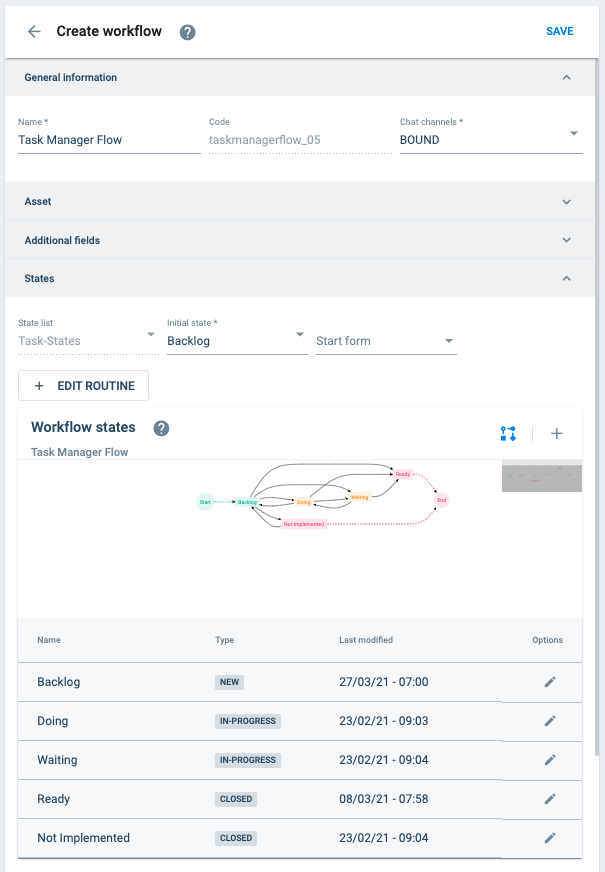Open help icon beside Create workflow title

click(187, 32)
